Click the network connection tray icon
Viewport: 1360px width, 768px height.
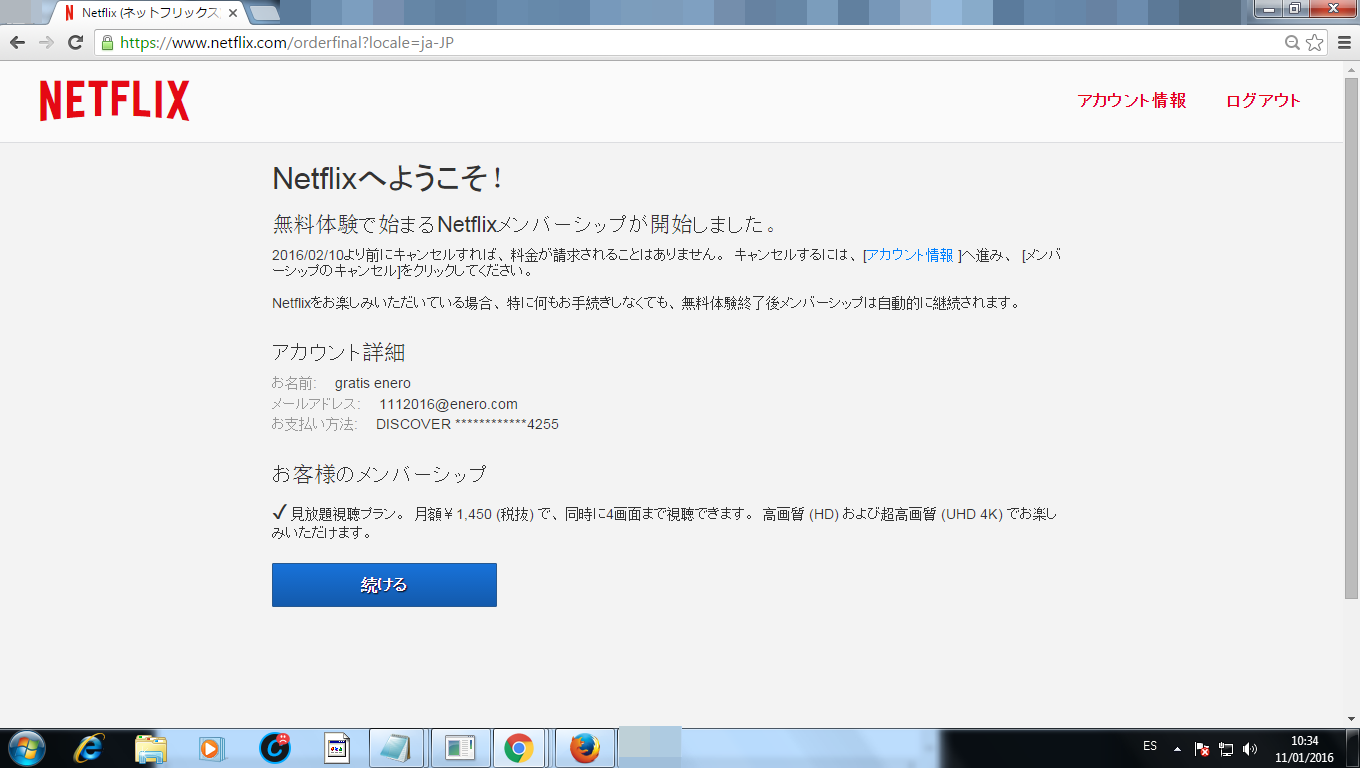pos(1226,748)
